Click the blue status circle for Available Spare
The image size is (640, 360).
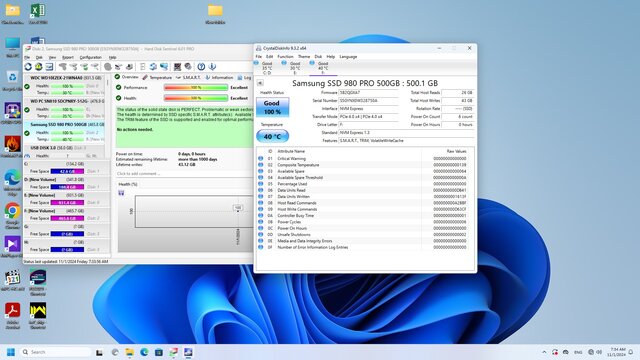pyautogui.click(x=260, y=171)
